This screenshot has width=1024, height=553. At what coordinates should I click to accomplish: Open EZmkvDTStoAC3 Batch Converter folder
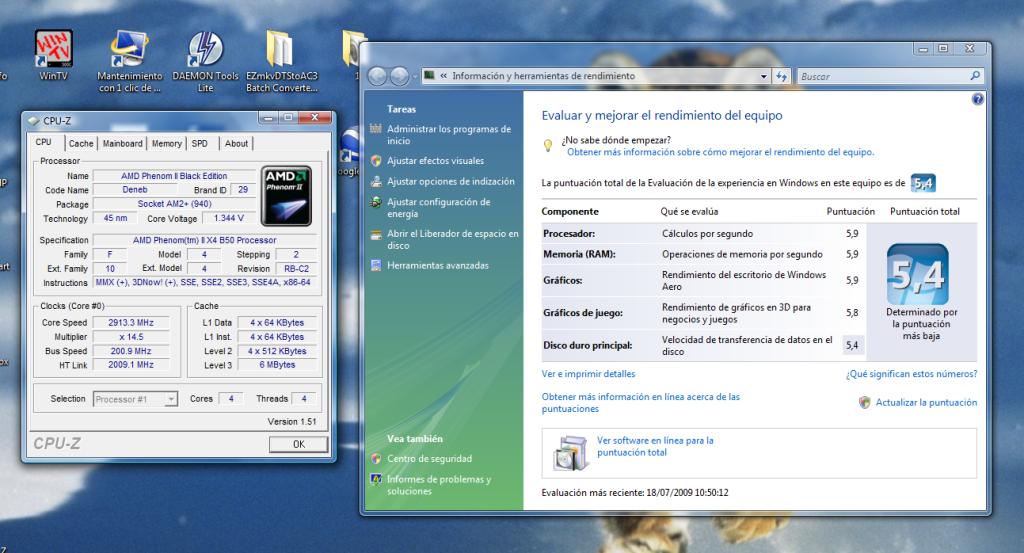tap(281, 51)
